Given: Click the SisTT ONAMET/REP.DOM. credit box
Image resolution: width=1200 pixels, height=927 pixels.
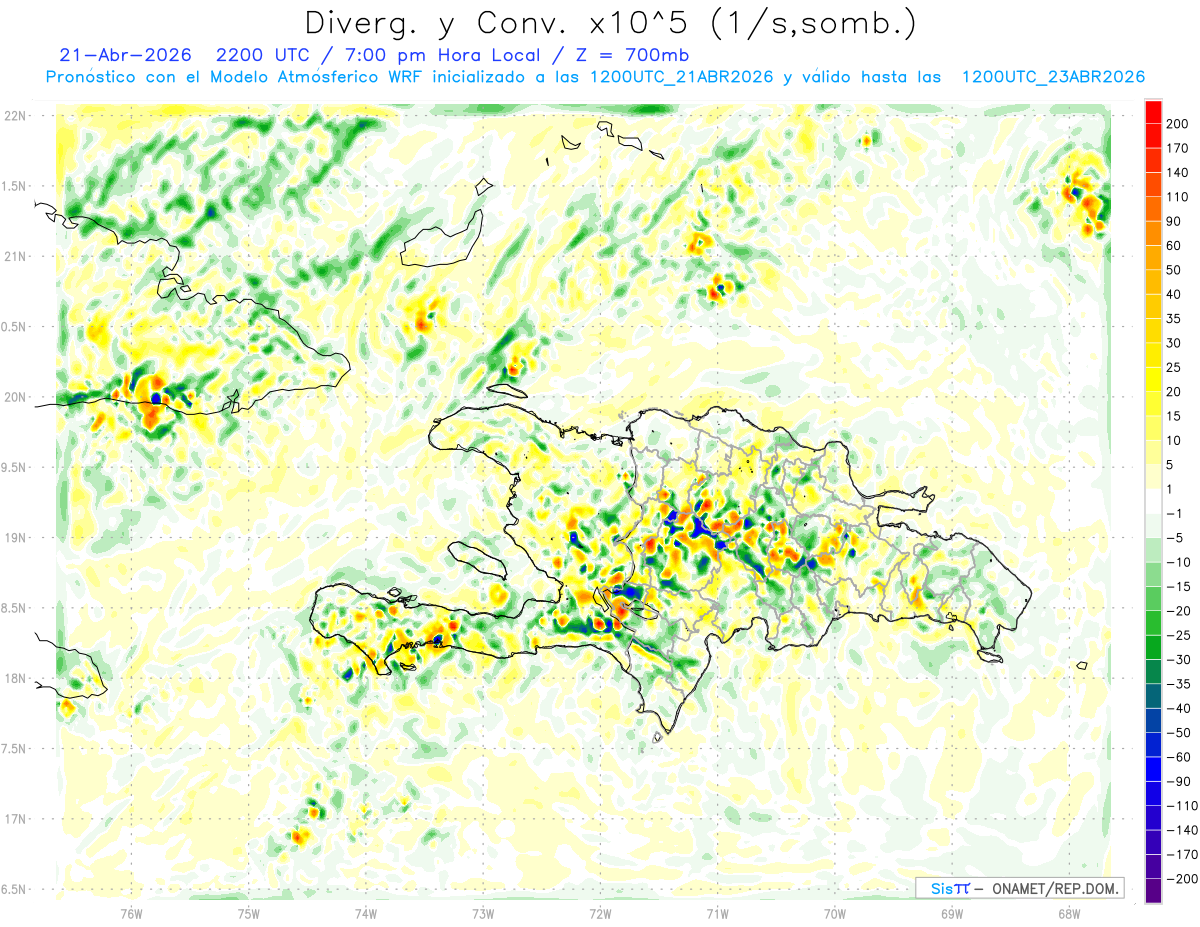Looking at the screenshot, I should coord(1020,888).
